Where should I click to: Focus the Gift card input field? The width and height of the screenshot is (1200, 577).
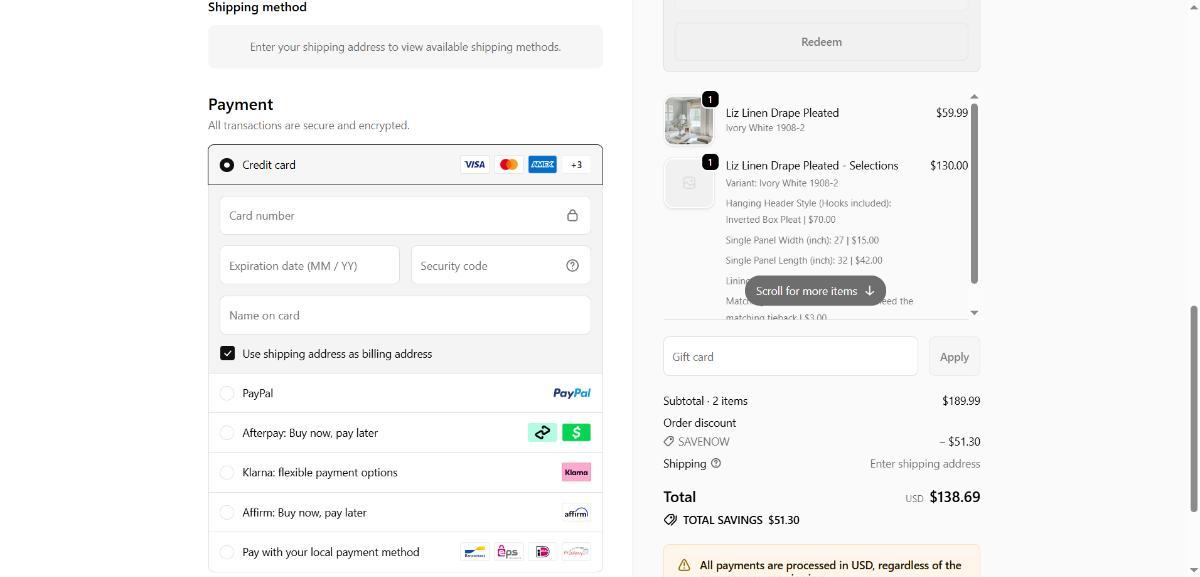(x=790, y=357)
